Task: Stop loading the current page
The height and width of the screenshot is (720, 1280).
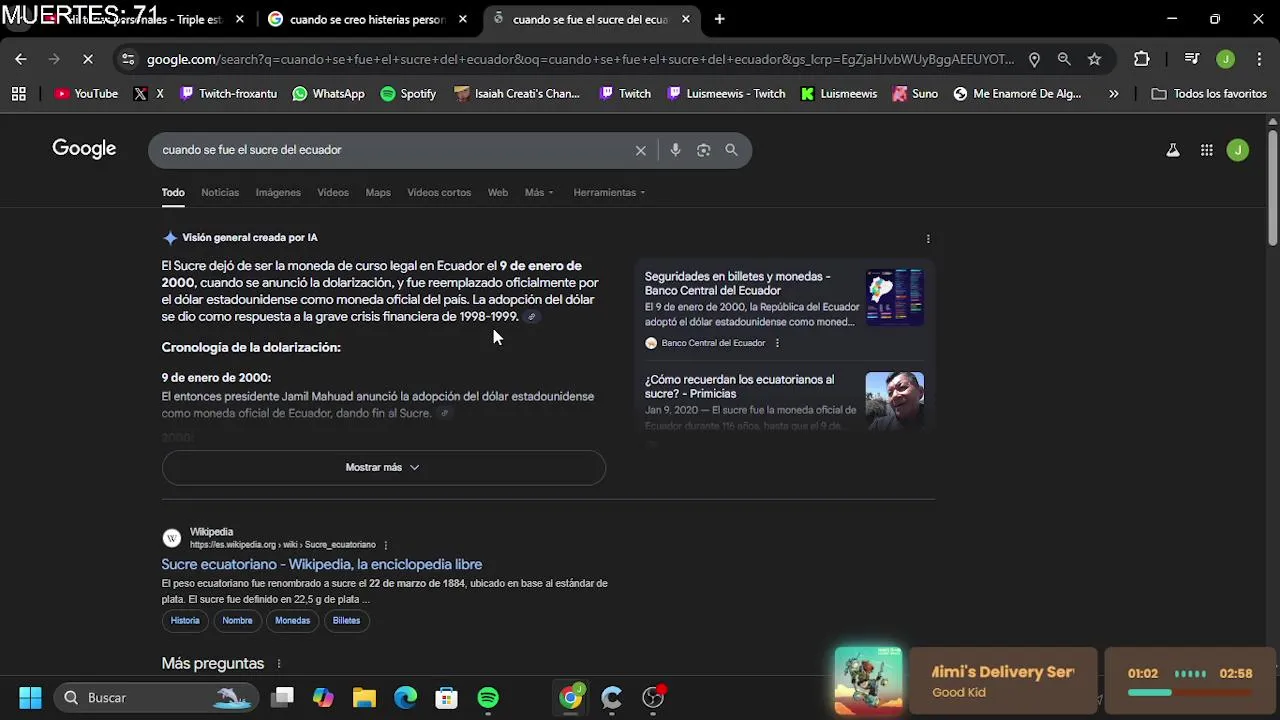Action: (x=88, y=59)
